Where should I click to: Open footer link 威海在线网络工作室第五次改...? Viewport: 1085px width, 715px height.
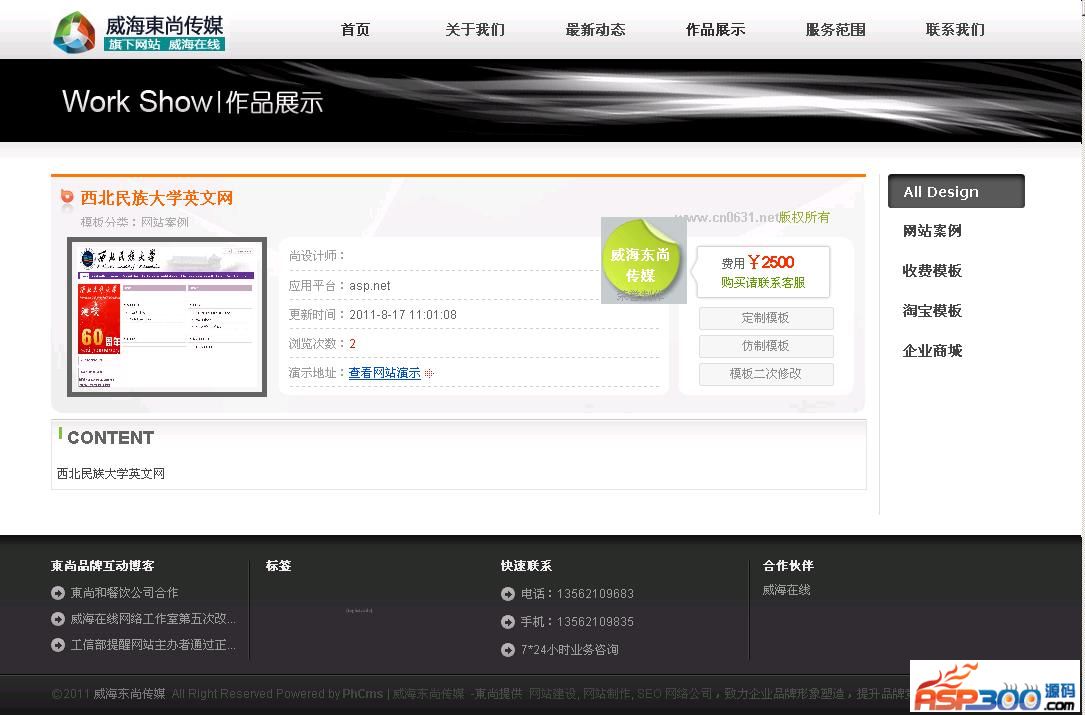(x=153, y=619)
